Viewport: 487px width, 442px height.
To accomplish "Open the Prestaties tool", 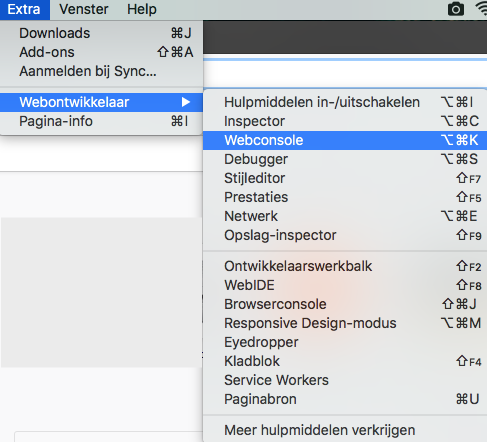I will click(x=345, y=197).
